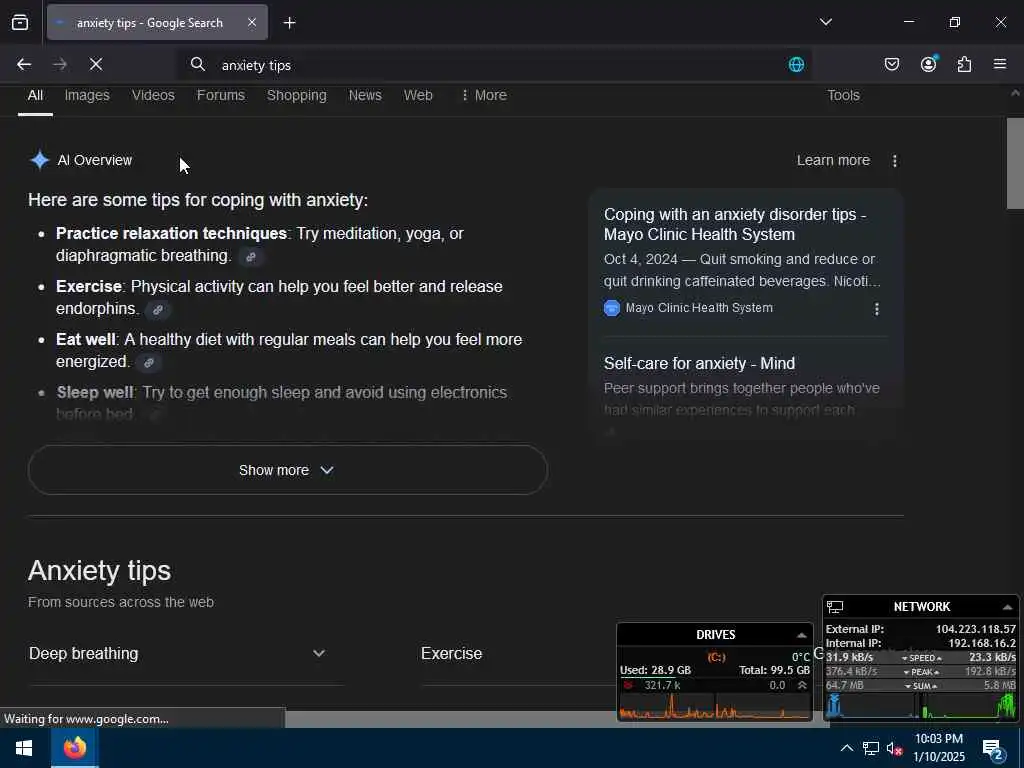Expand the Exercise section

click(x=451, y=653)
